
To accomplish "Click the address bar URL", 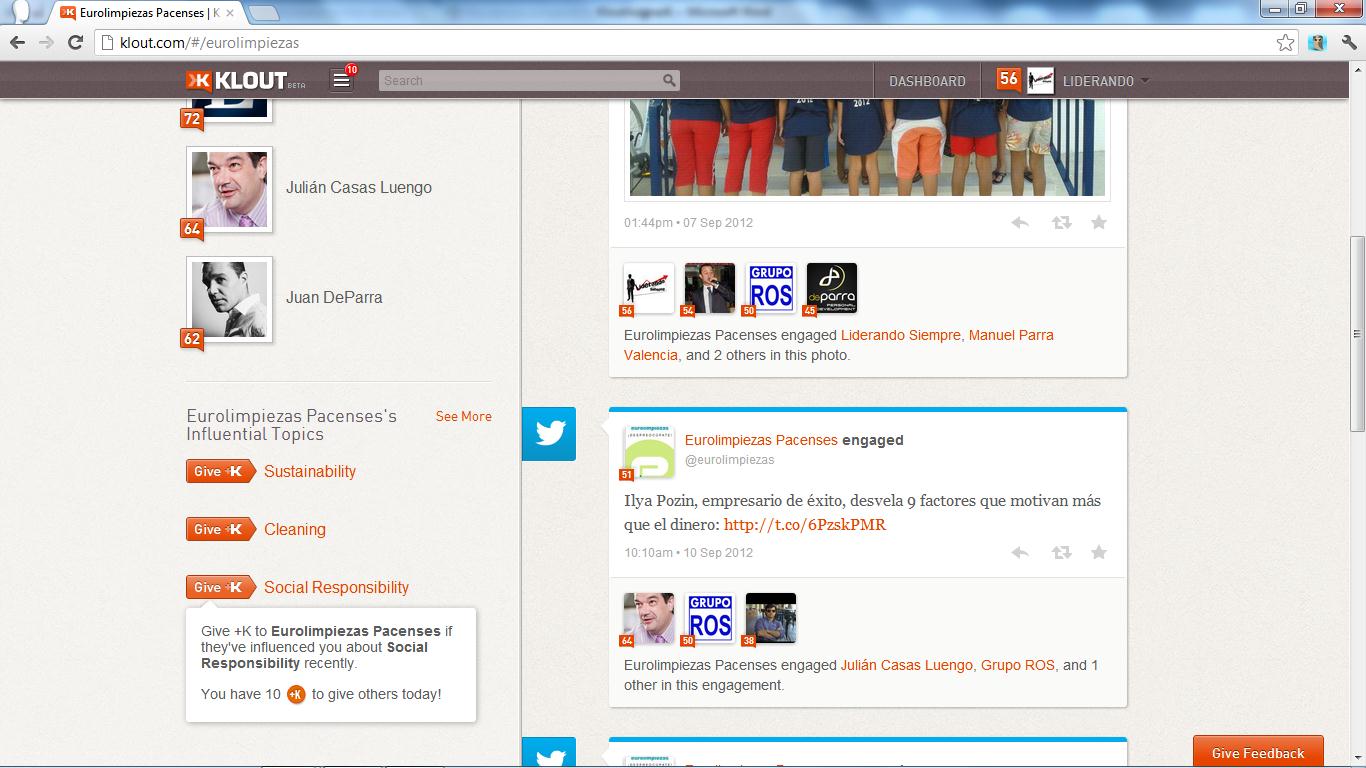I will (x=209, y=43).
